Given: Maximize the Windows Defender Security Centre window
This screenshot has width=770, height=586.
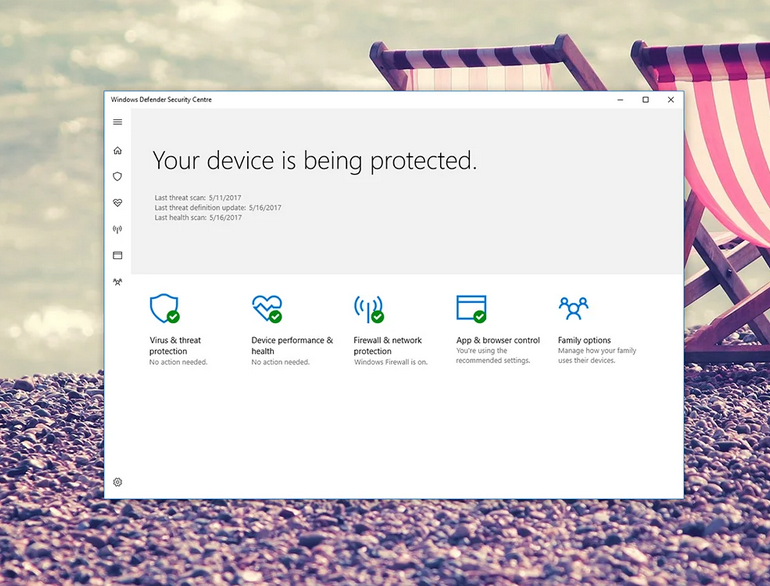Looking at the screenshot, I should tap(645, 100).
